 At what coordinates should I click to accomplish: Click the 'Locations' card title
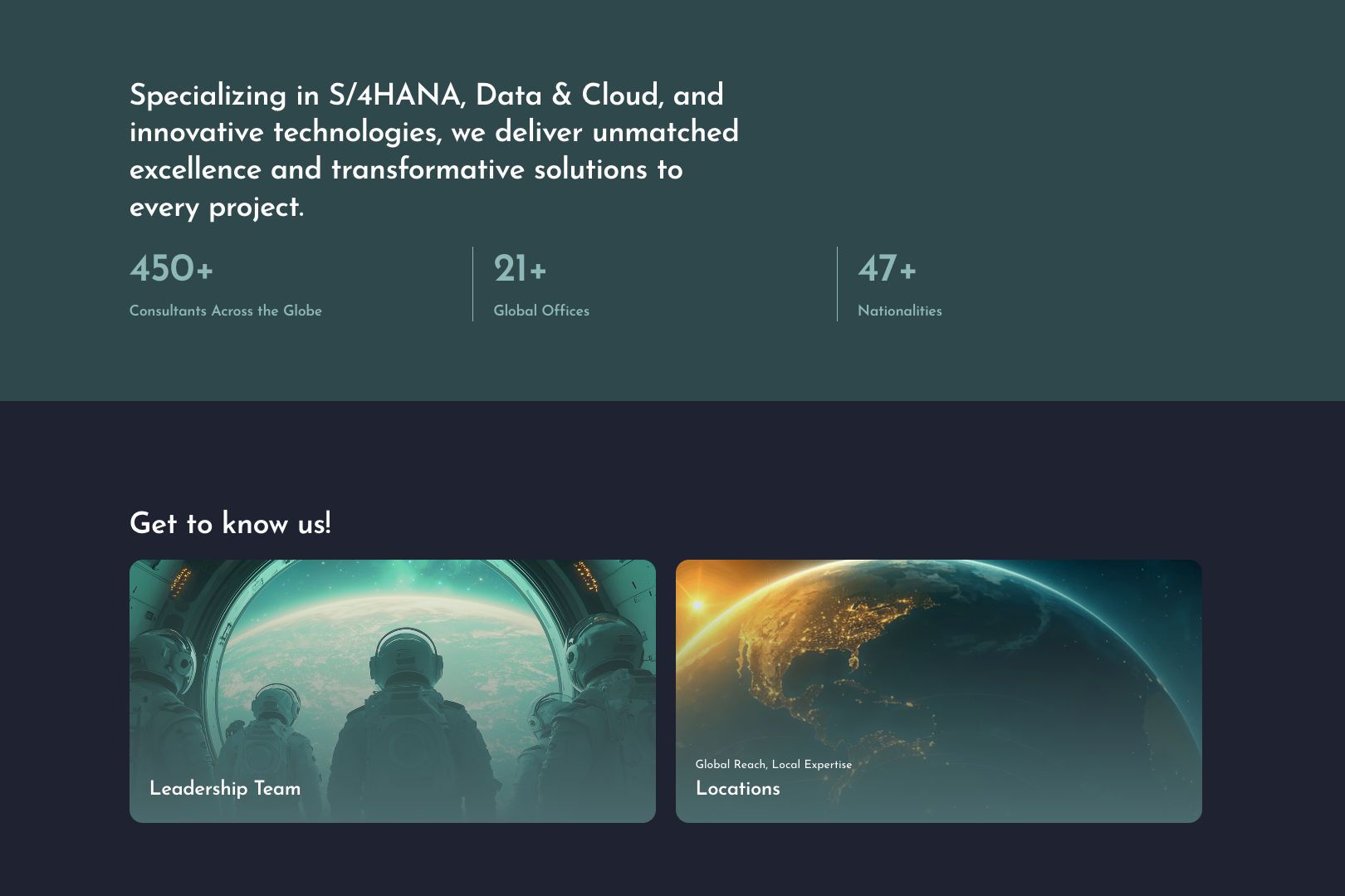pyautogui.click(x=738, y=789)
